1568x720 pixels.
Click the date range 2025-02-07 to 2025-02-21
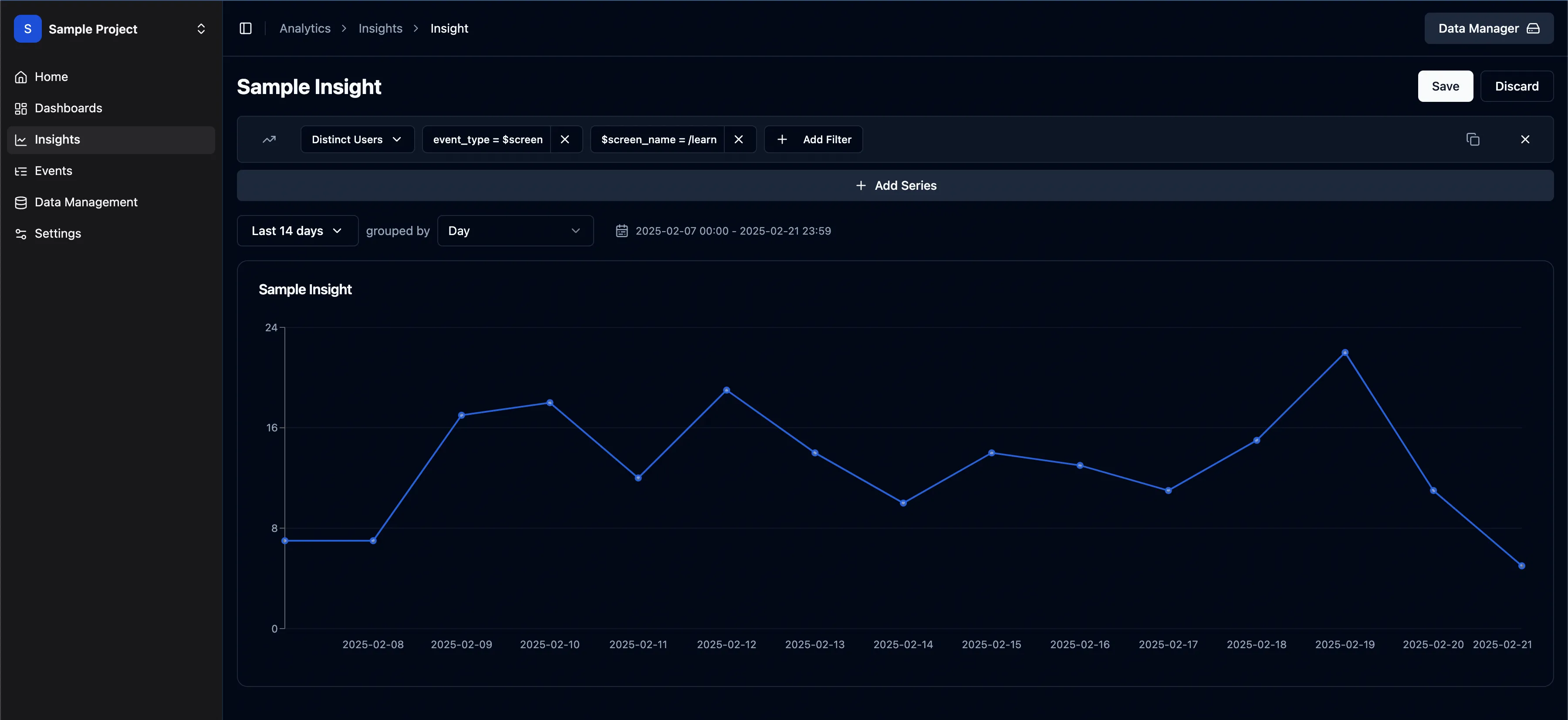coord(733,231)
